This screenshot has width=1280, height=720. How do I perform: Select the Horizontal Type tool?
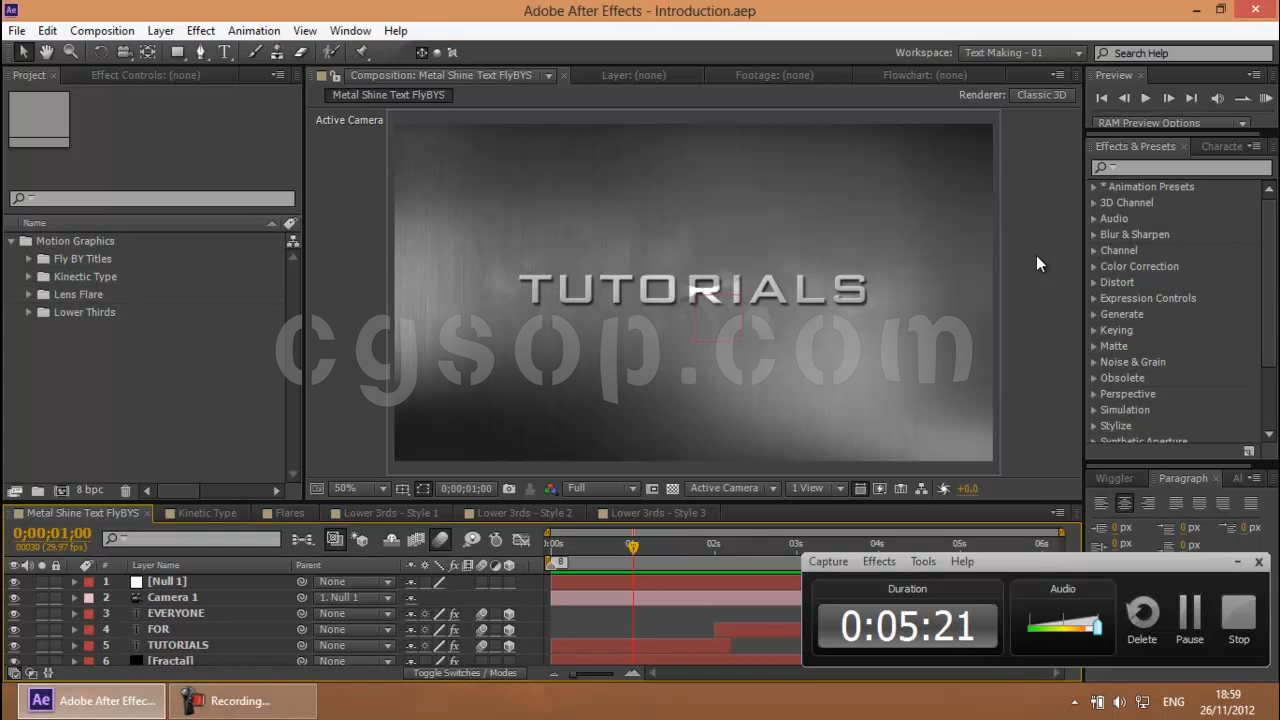point(224,52)
